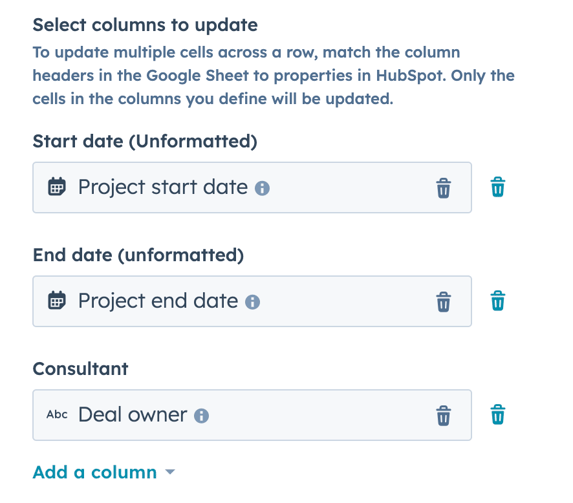The width and height of the screenshot is (573, 503).
Task: Clear Project start date using the gray trash icon
Action: tap(443, 188)
